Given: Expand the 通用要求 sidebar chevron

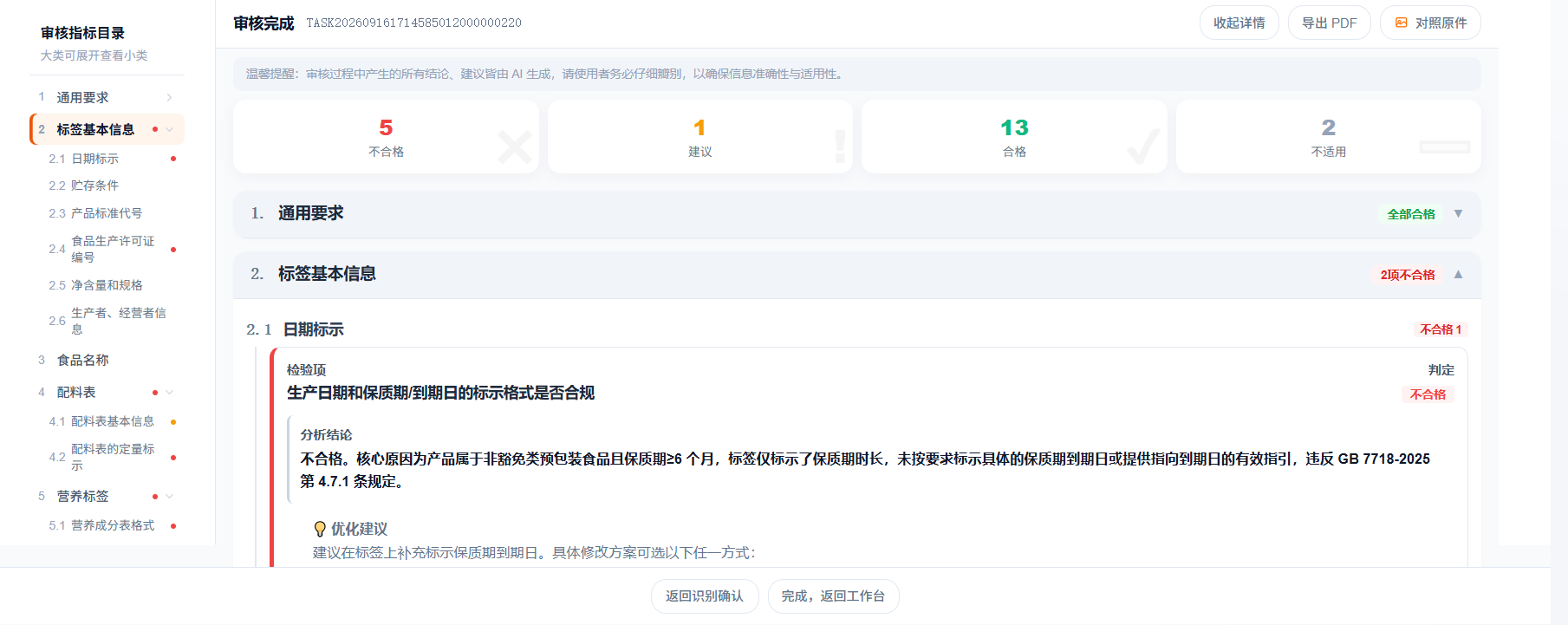Looking at the screenshot, I should click(170, 98).
